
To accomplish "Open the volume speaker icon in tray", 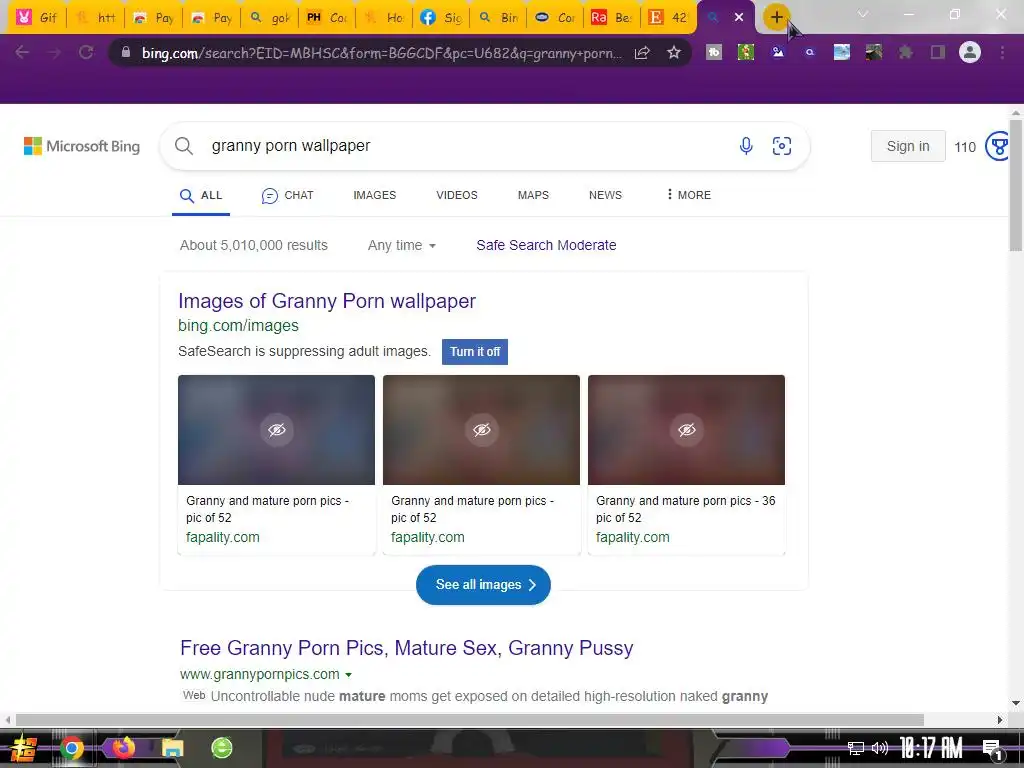I will click(x=880, y=748).
